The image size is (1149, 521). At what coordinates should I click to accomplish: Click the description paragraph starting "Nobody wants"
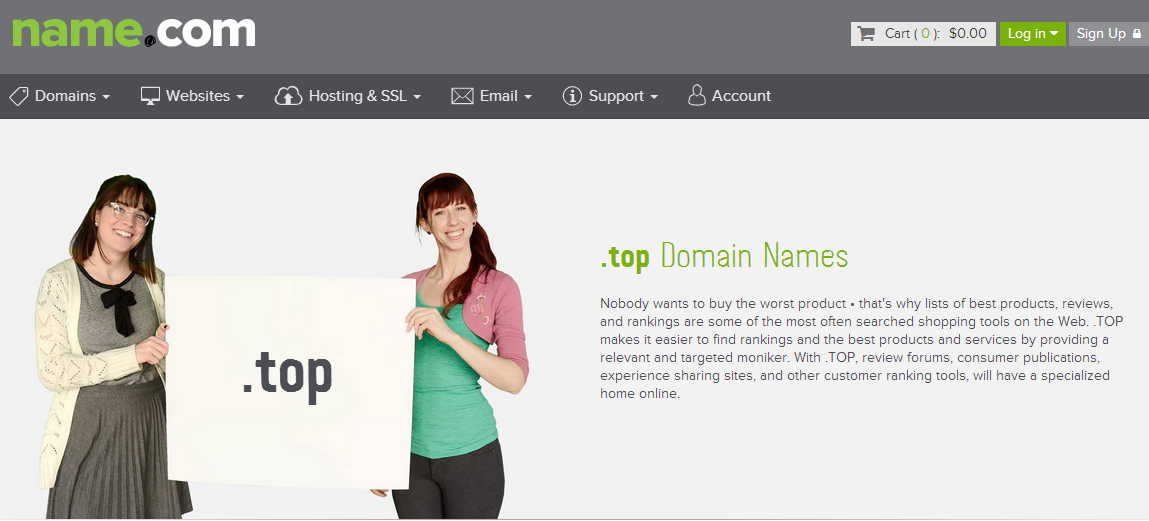(x=862, y=349)
